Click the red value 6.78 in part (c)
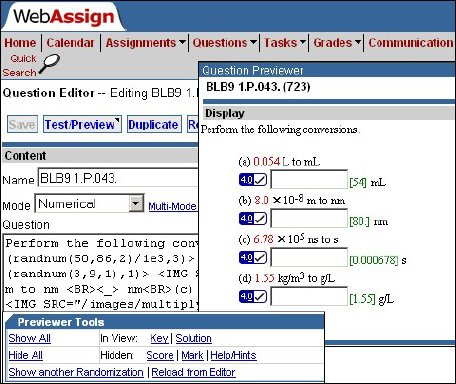Viewport: 456px width, 384px height. 263,239
